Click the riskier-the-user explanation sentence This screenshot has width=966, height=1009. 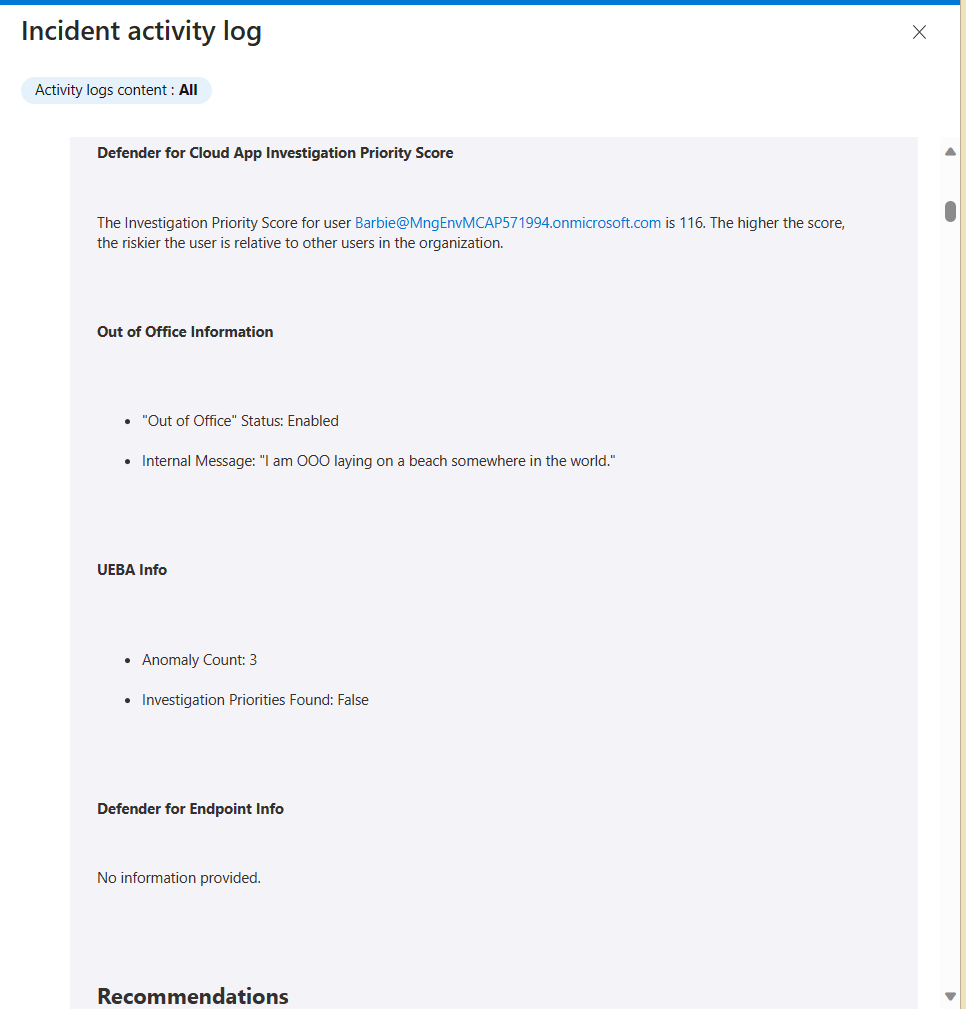(300, 243)
